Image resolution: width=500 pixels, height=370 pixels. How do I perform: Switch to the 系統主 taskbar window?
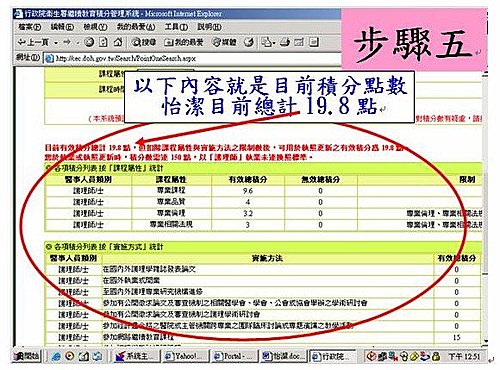coord(135,357)
